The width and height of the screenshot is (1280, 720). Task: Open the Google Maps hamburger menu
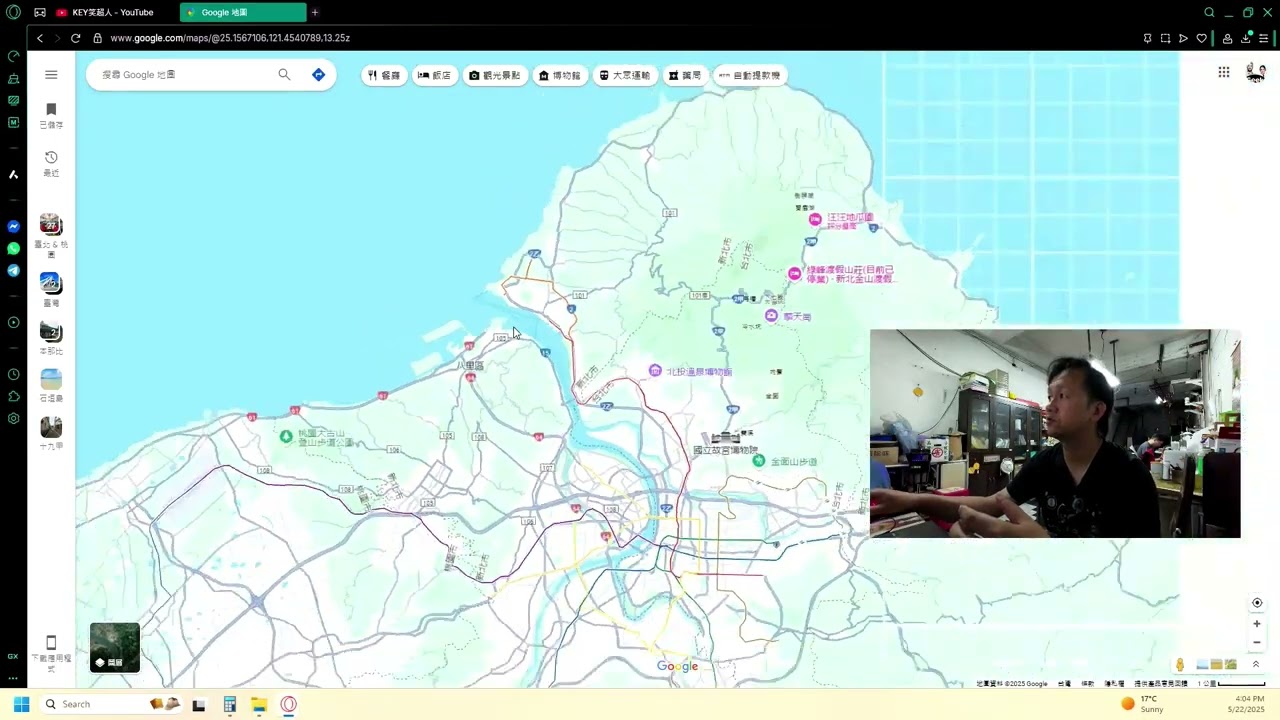coord(51,75)
